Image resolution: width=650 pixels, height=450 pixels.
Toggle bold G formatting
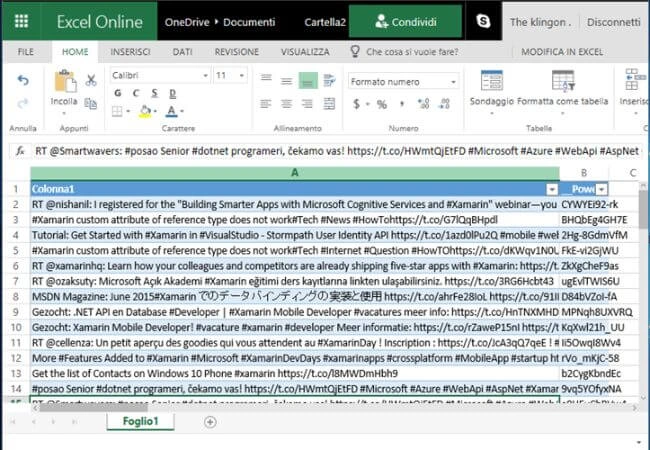point(118,93)
